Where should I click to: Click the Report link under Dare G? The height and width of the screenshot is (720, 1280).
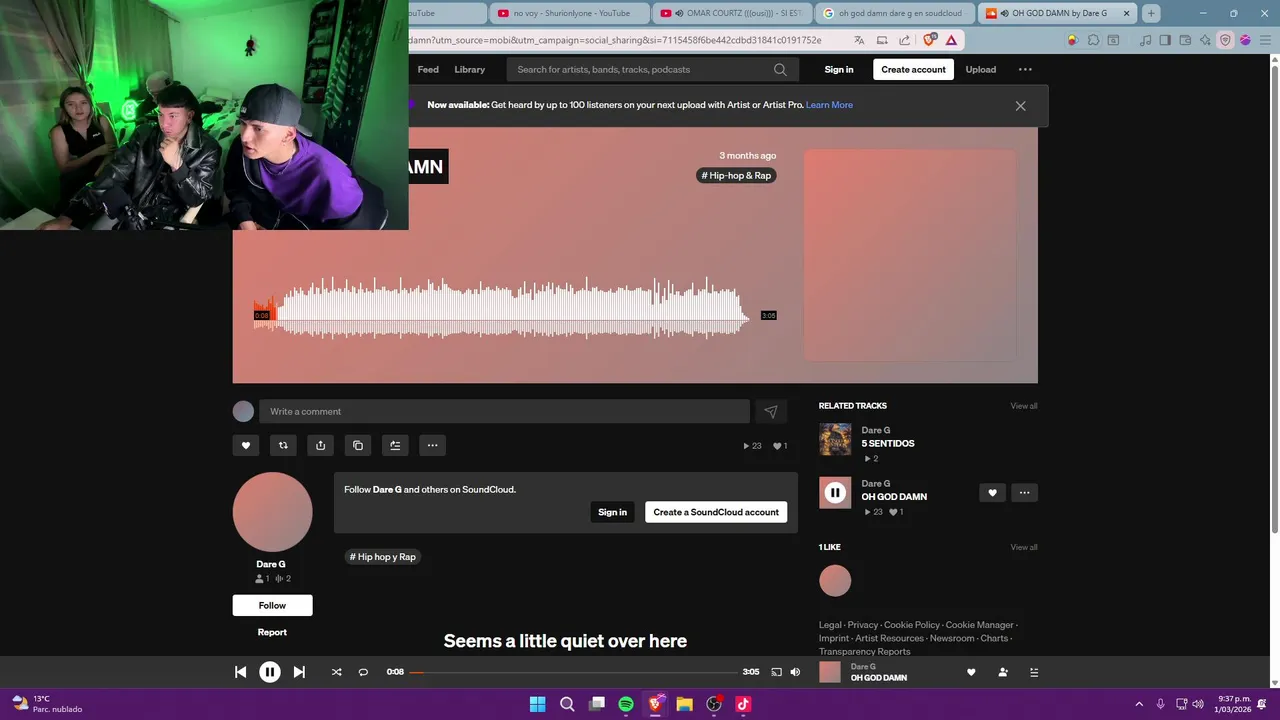point(272,632)
